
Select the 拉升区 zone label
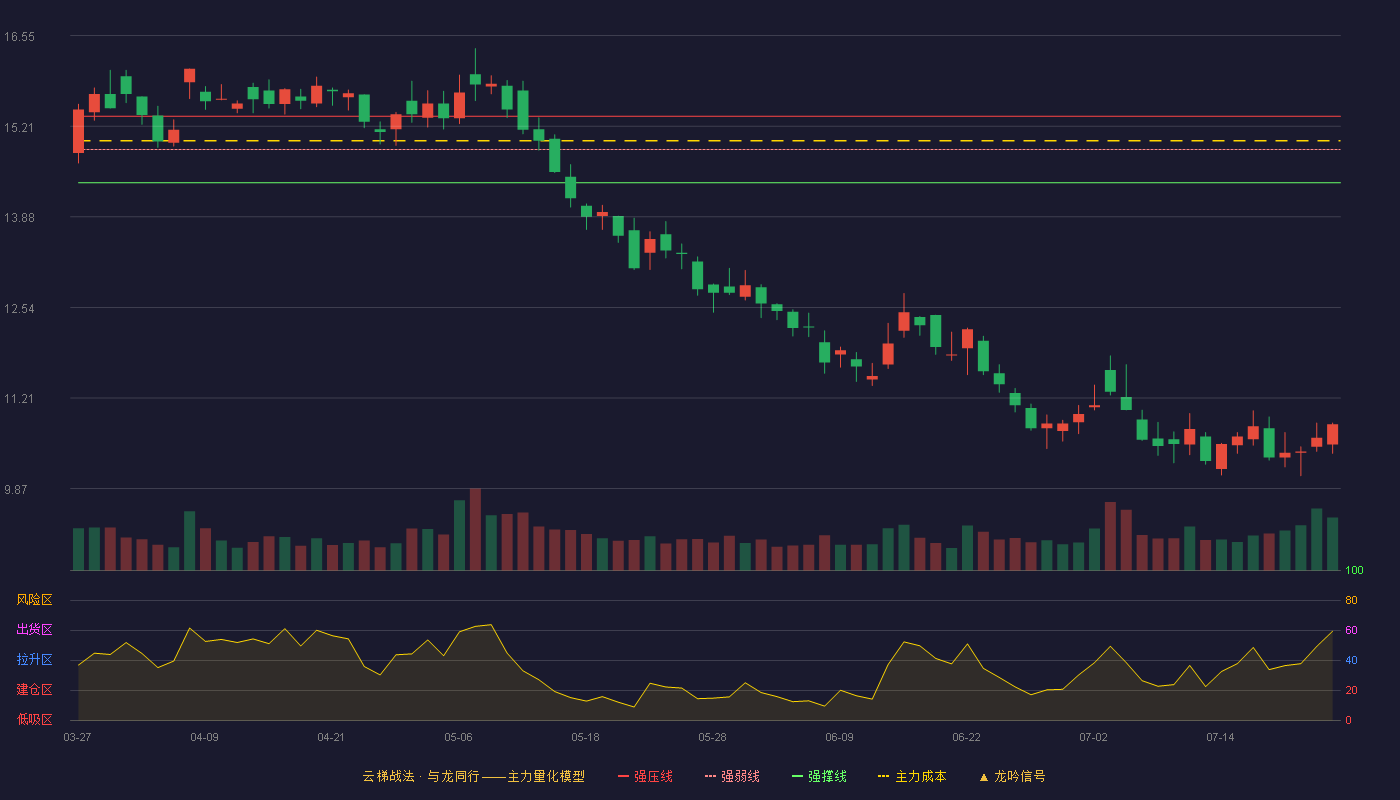[35, 660]
